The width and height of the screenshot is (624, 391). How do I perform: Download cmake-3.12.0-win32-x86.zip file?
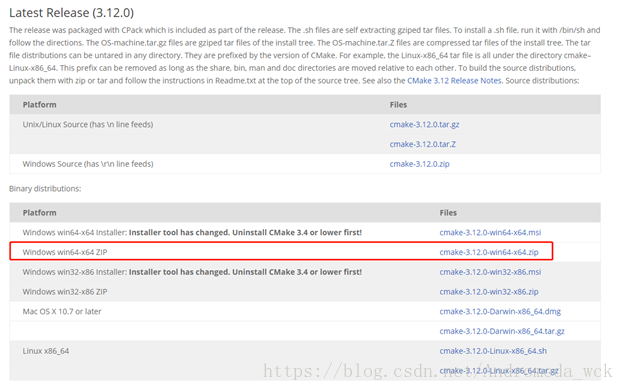[489, 292]
